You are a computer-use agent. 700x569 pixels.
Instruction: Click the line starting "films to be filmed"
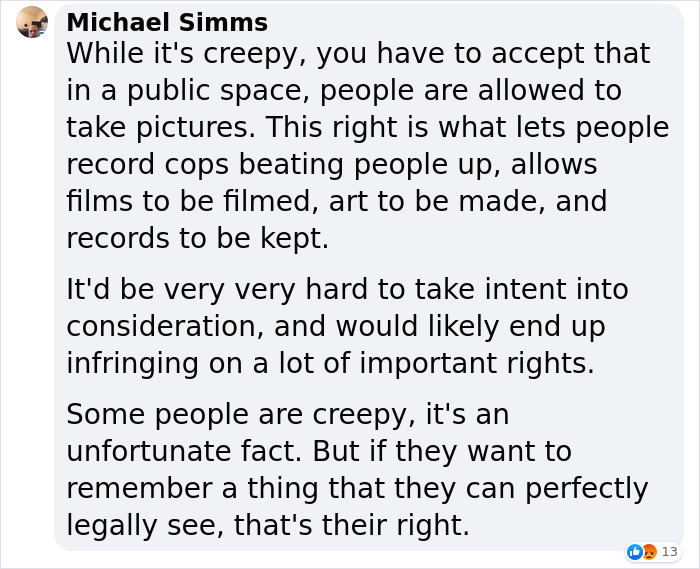[x=337, y=201]
